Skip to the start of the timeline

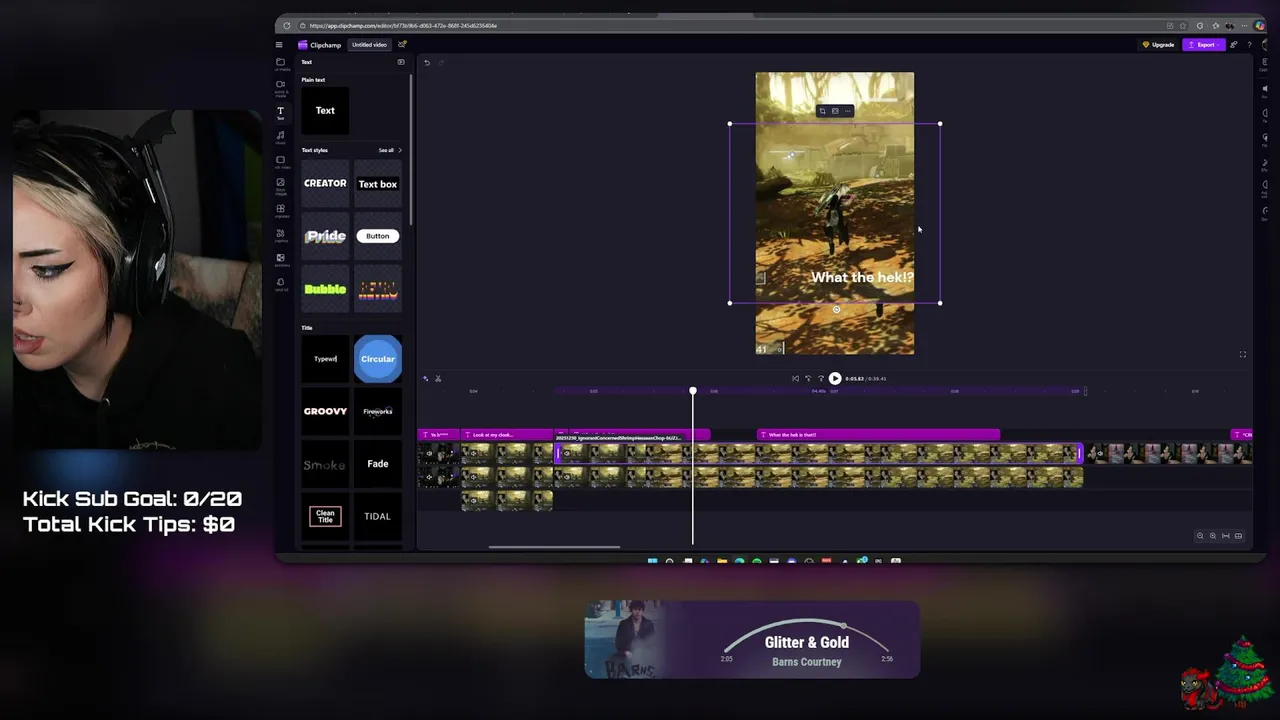pos(795,379)
